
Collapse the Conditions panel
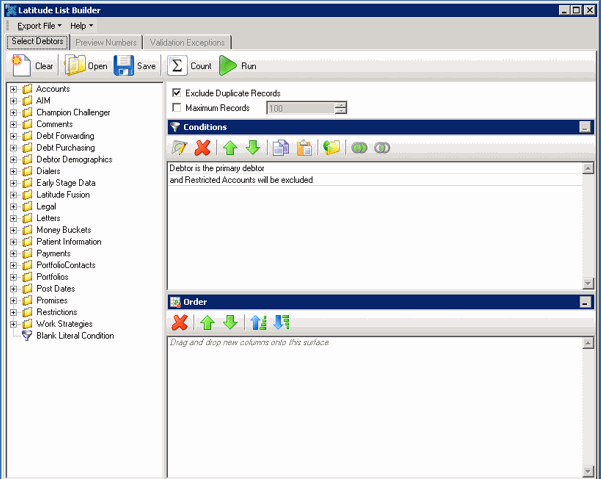click(x=584, y=127)
